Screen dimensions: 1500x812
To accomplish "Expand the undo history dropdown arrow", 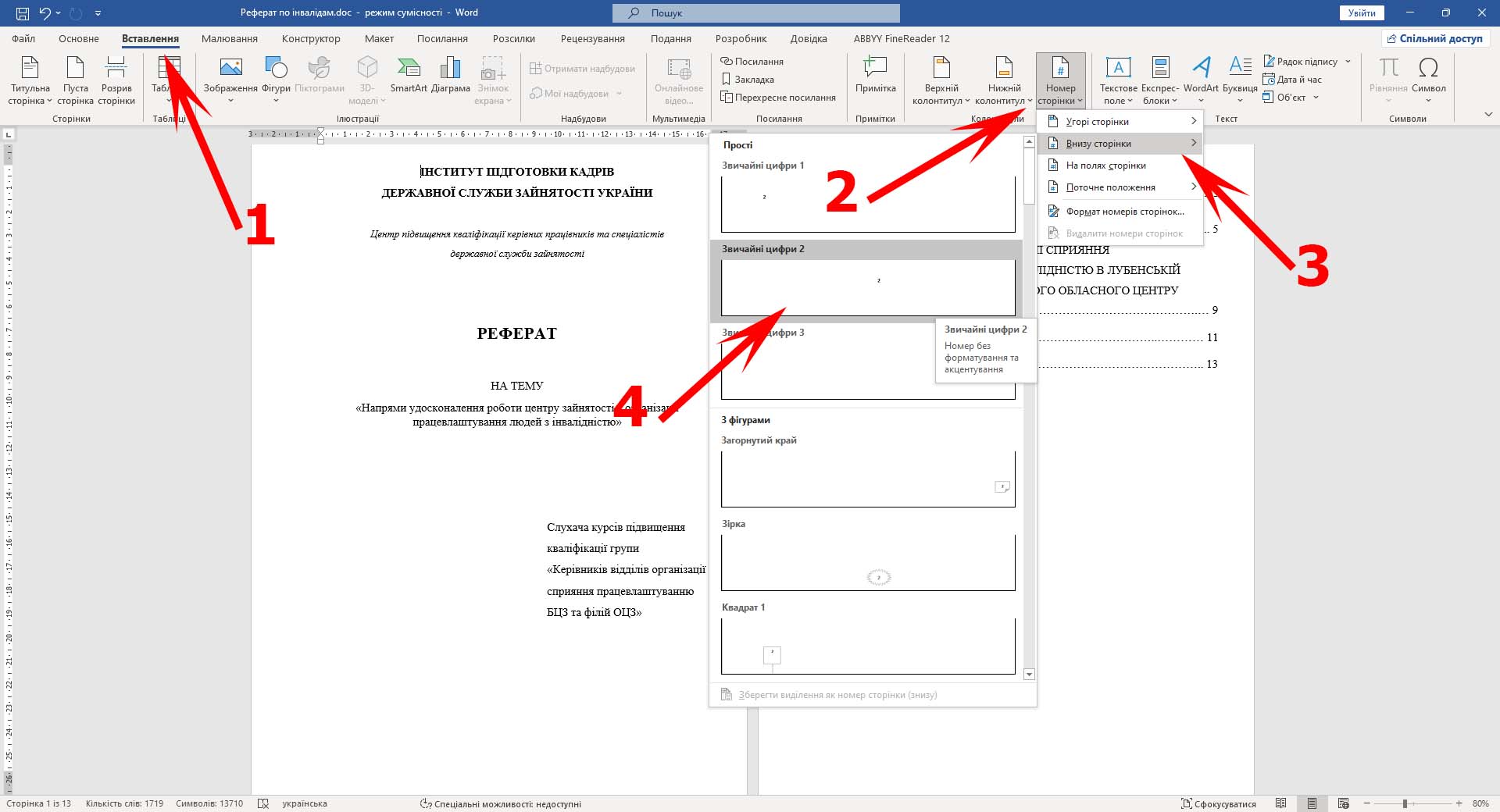I will (58, 12).
